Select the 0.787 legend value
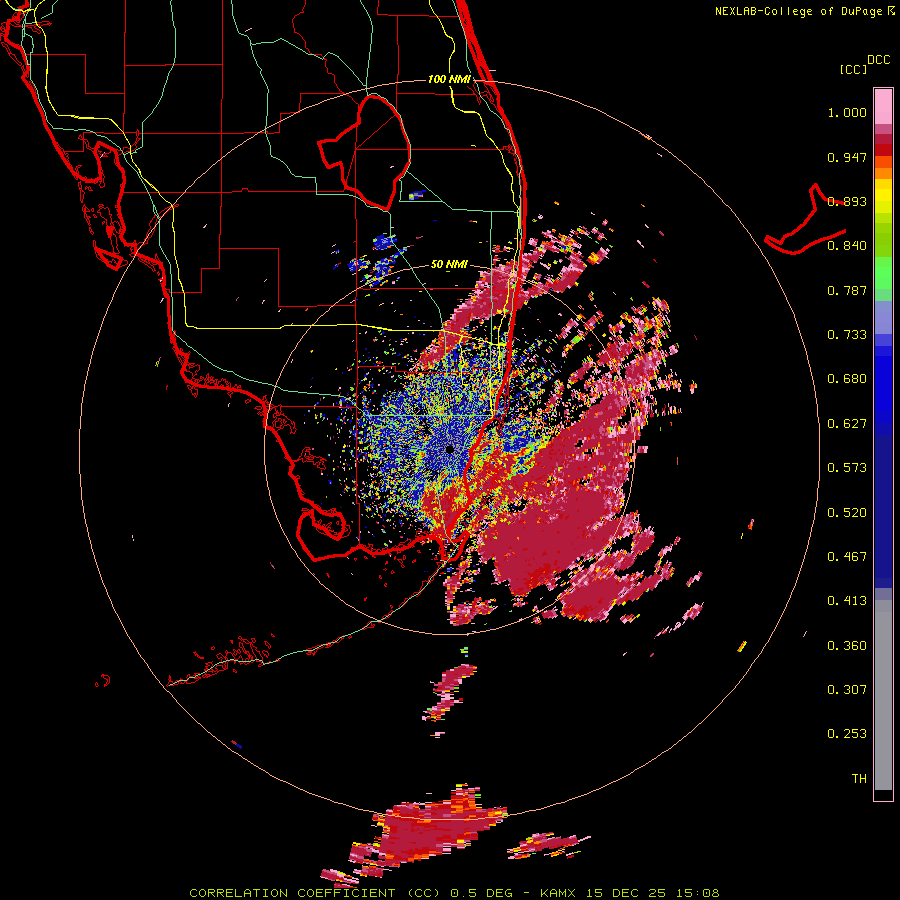 point(847,290)
